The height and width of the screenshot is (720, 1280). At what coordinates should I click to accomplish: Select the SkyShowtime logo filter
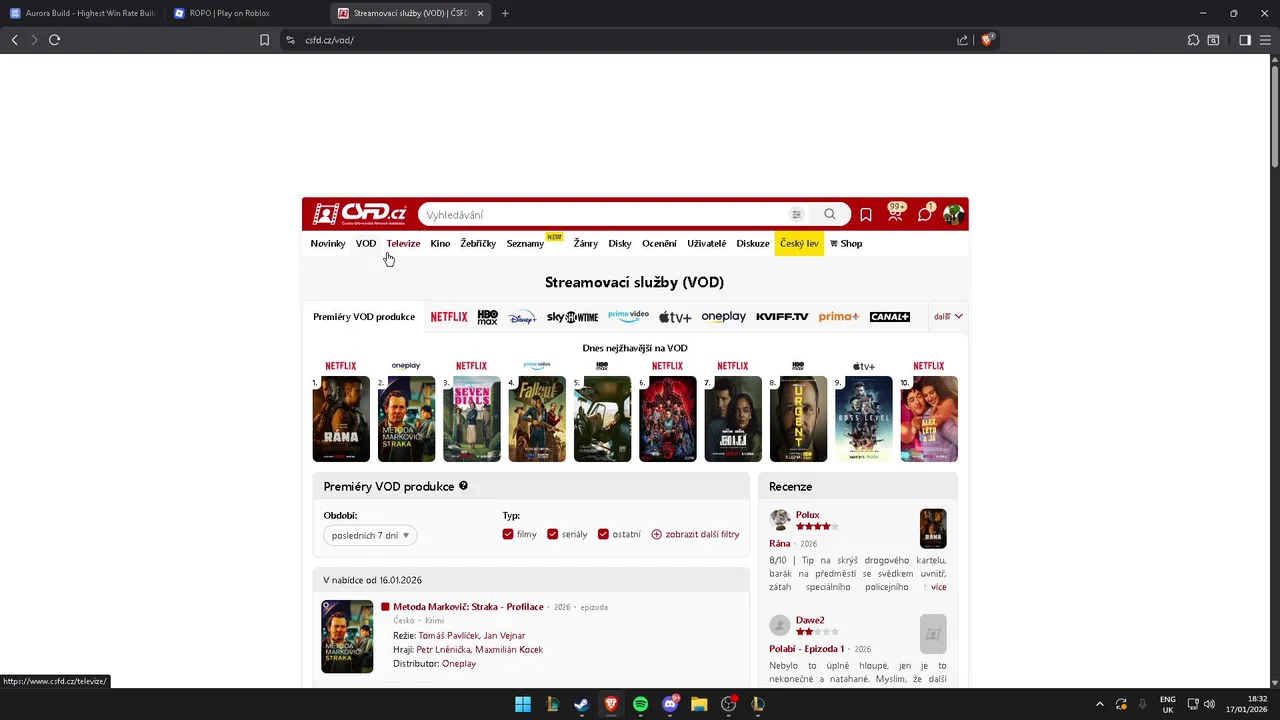point(572,317)
